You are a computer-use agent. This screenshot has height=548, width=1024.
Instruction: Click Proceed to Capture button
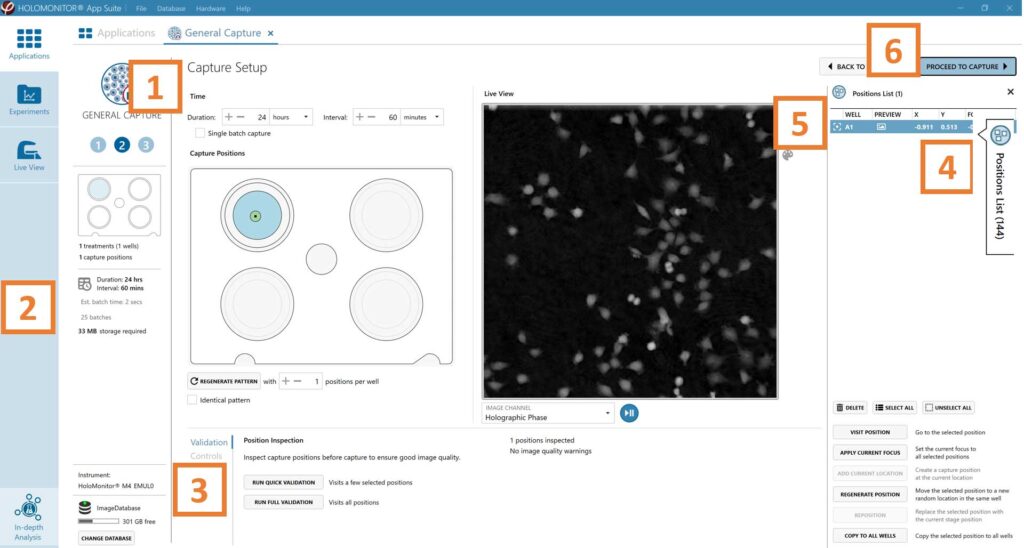pos(968,66)
